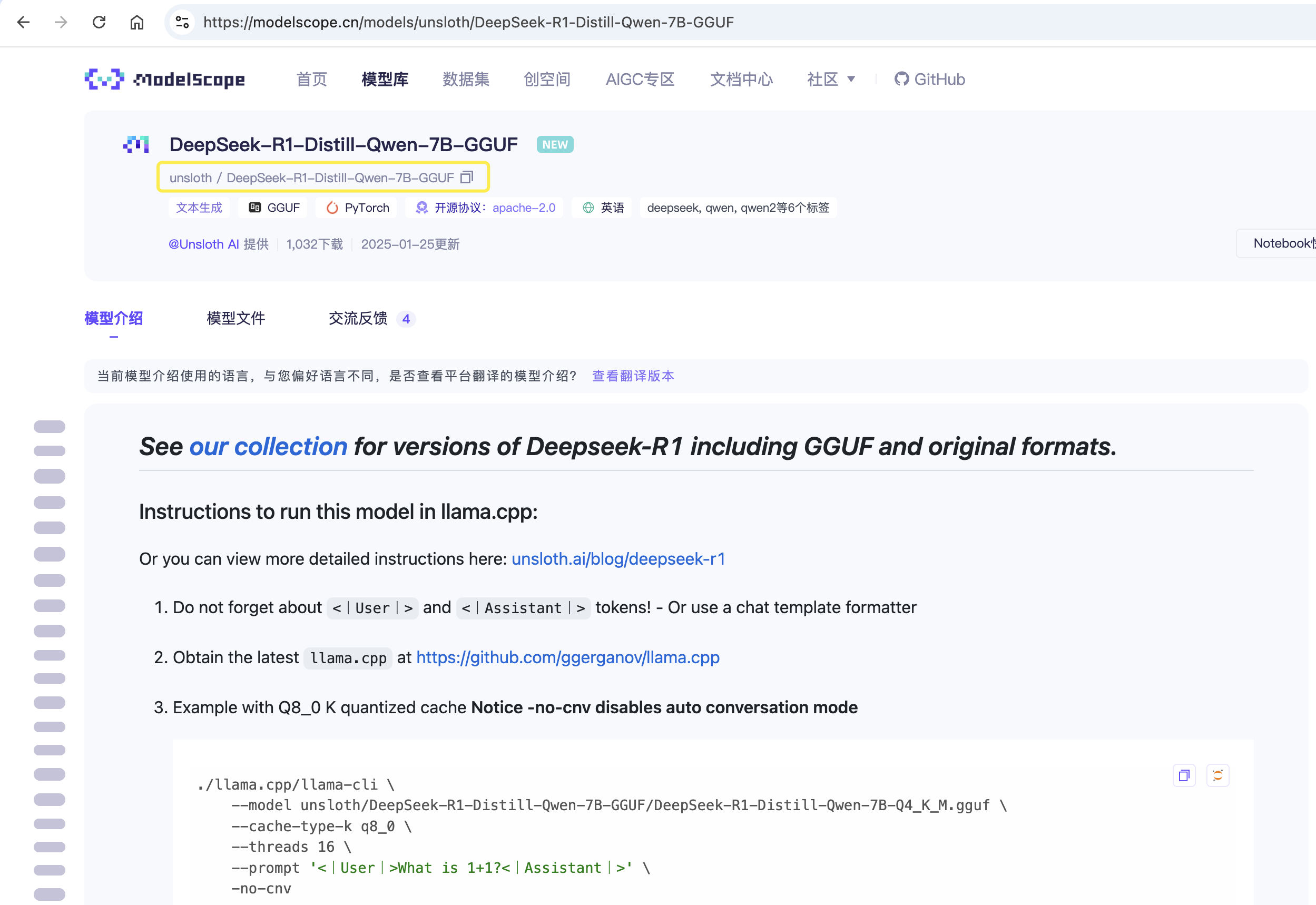Click 查看翻译版本 link
This screenshot has height=905, width=1316.
(x=633, y=376)
